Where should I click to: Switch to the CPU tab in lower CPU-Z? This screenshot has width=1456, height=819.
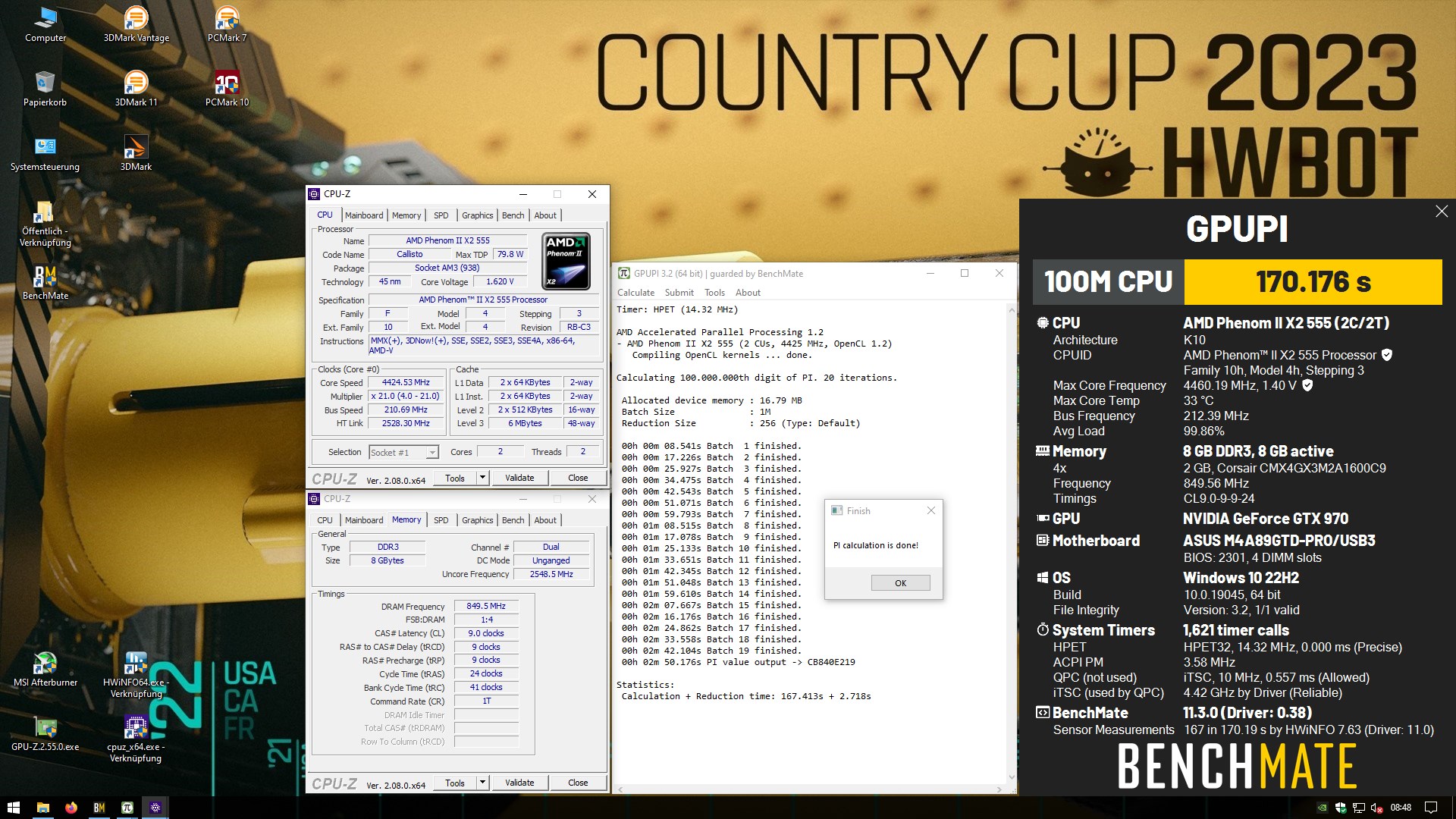[325, 520]
